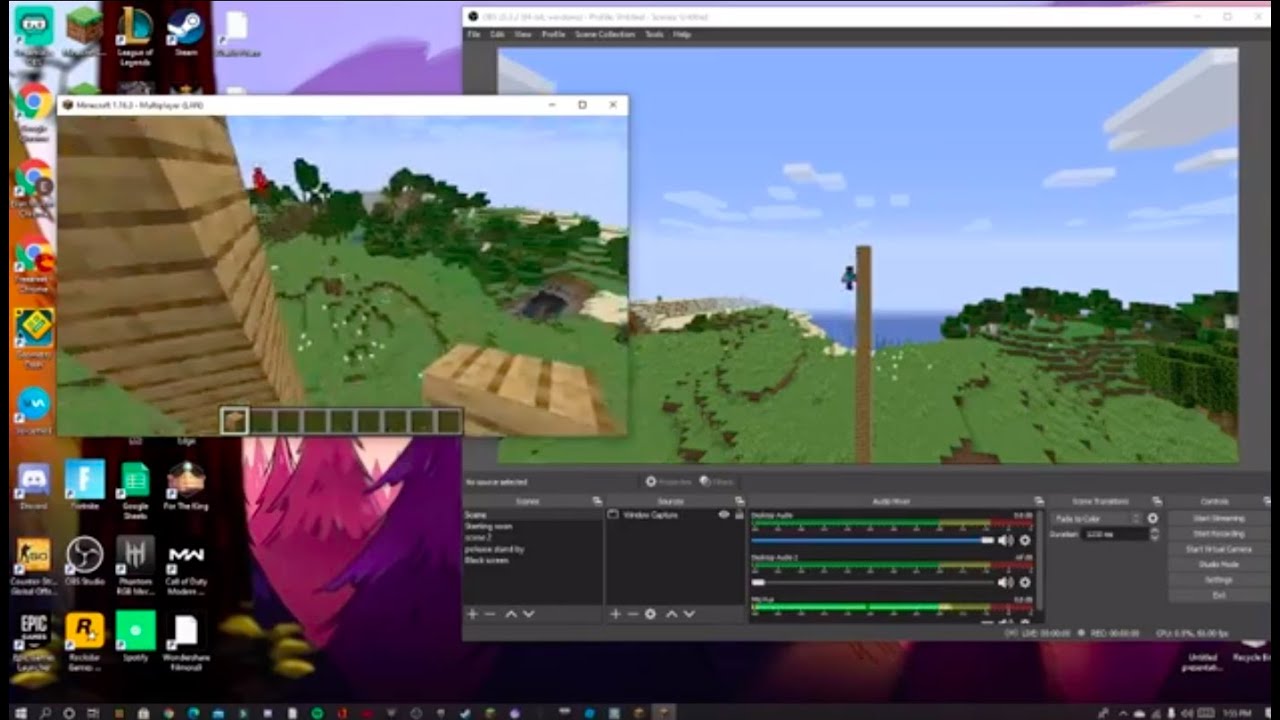
Task: Select 'Scene' in Scenes list
Action: pos(533,515)
